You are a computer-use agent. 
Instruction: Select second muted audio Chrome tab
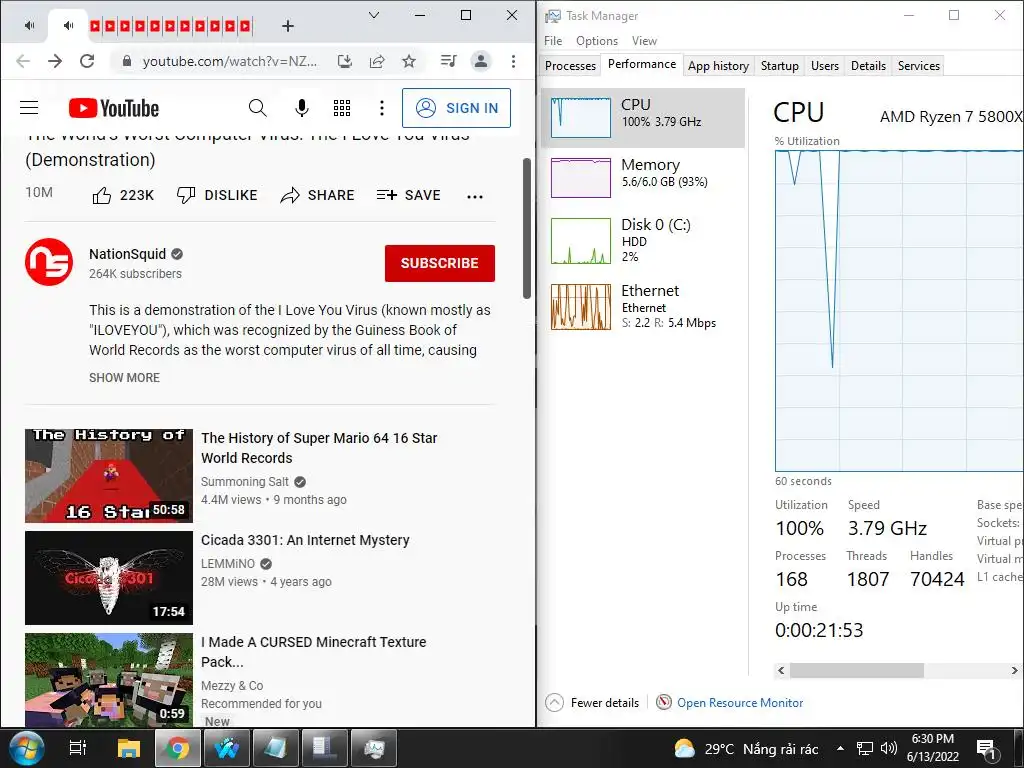pos(68,26)
